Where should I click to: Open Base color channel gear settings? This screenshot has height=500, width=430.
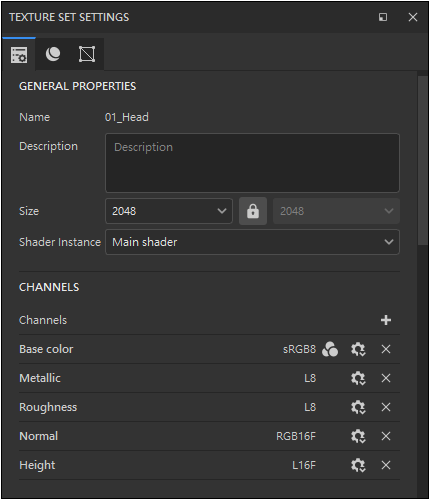click(358, 349)
